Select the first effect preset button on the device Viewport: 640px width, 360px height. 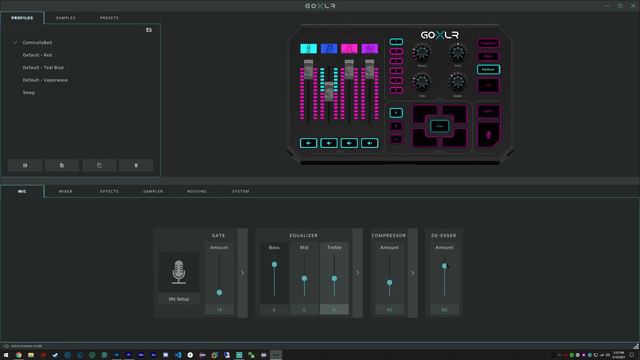click(396, 42)
